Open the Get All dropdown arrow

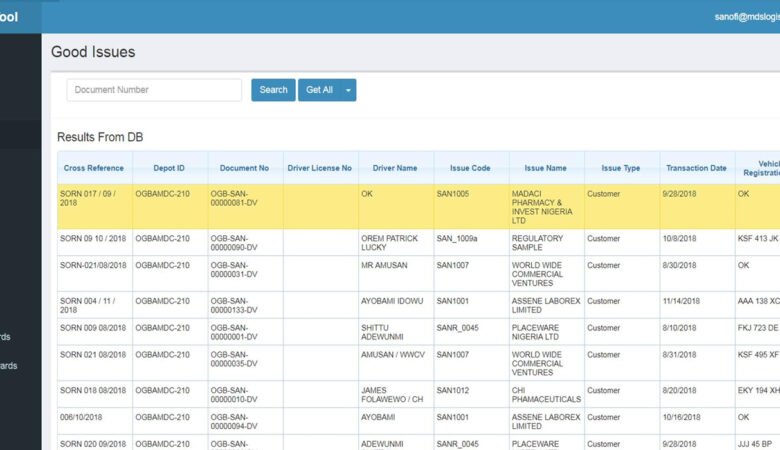pos(348,90)
